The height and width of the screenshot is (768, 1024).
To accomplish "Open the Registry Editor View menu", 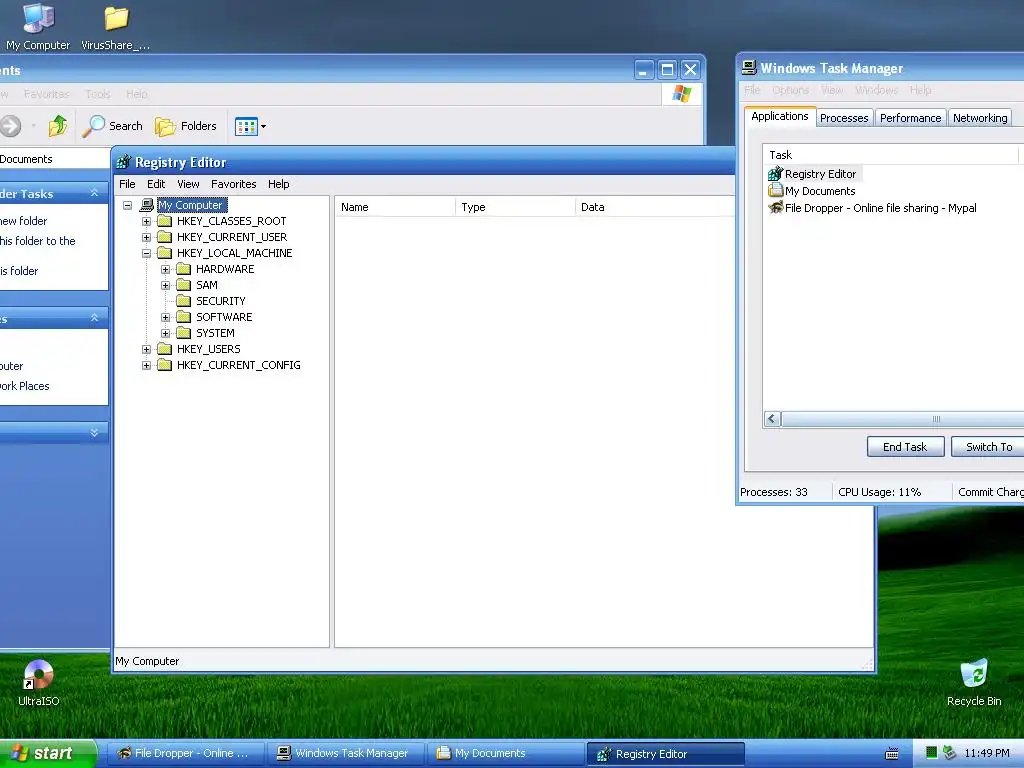I will coord(188,184).
